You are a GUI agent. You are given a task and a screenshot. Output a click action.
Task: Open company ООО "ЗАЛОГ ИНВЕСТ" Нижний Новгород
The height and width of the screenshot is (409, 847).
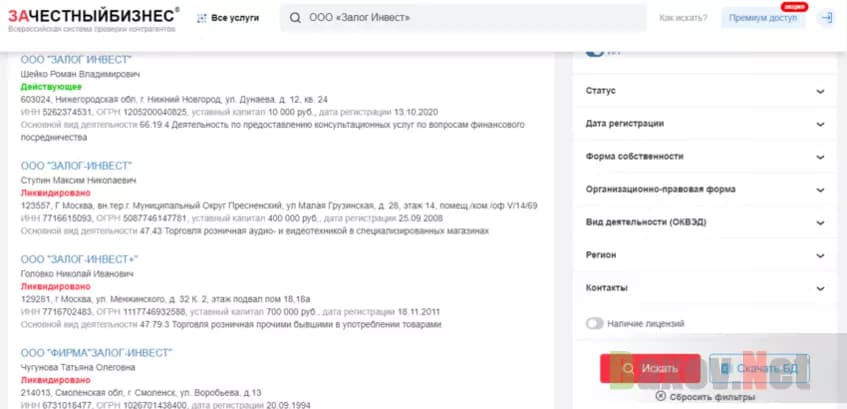point(76,59)
